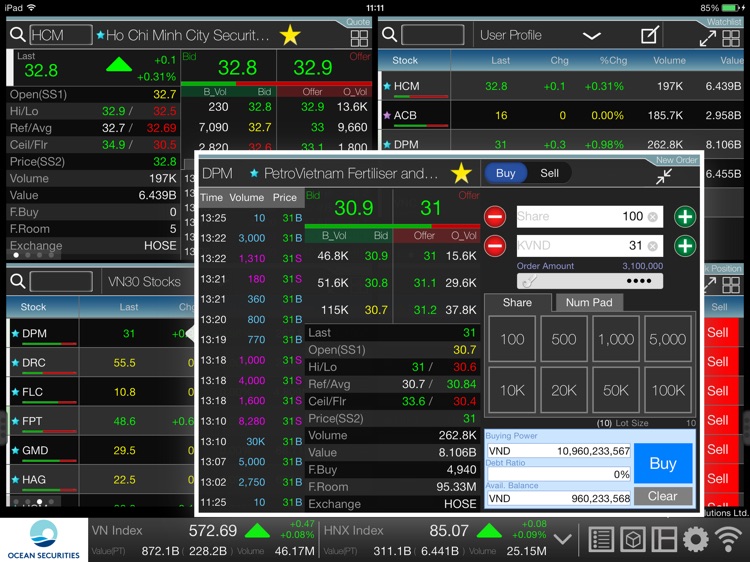Tap the search icon in the Watchlist panel

click(x=390, y=34)
